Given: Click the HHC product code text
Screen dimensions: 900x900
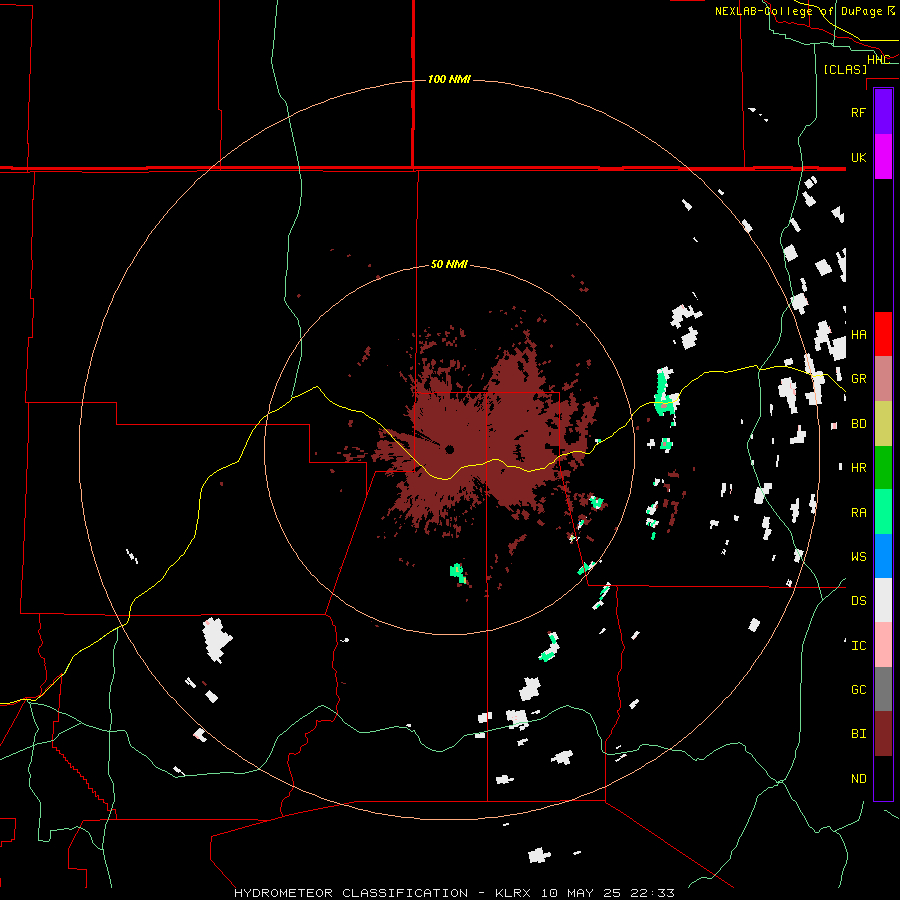Looking at the screenshot, I should coord(878,60).
